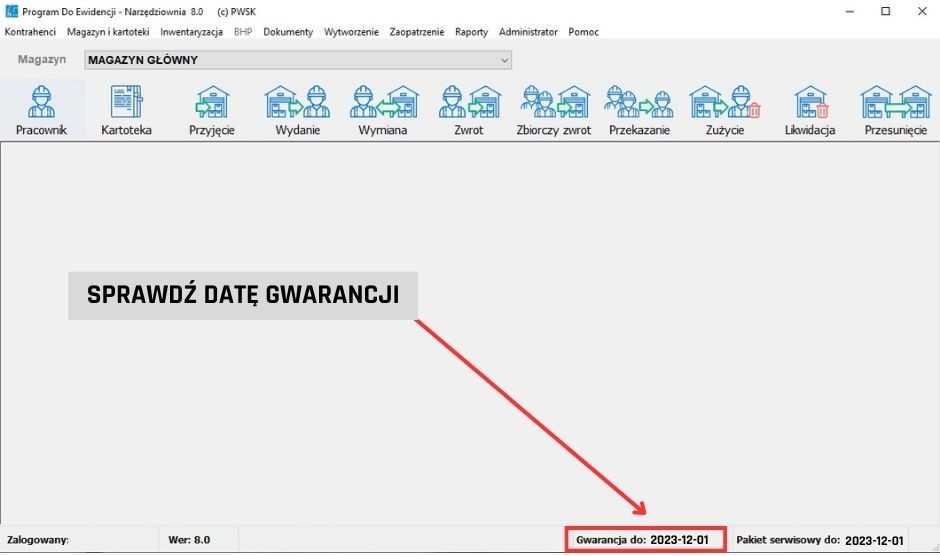The width and height of the screenshot is (940, 556).
Task: Open the Zbiorczy zwrot icon
Action: pos(553,110)
